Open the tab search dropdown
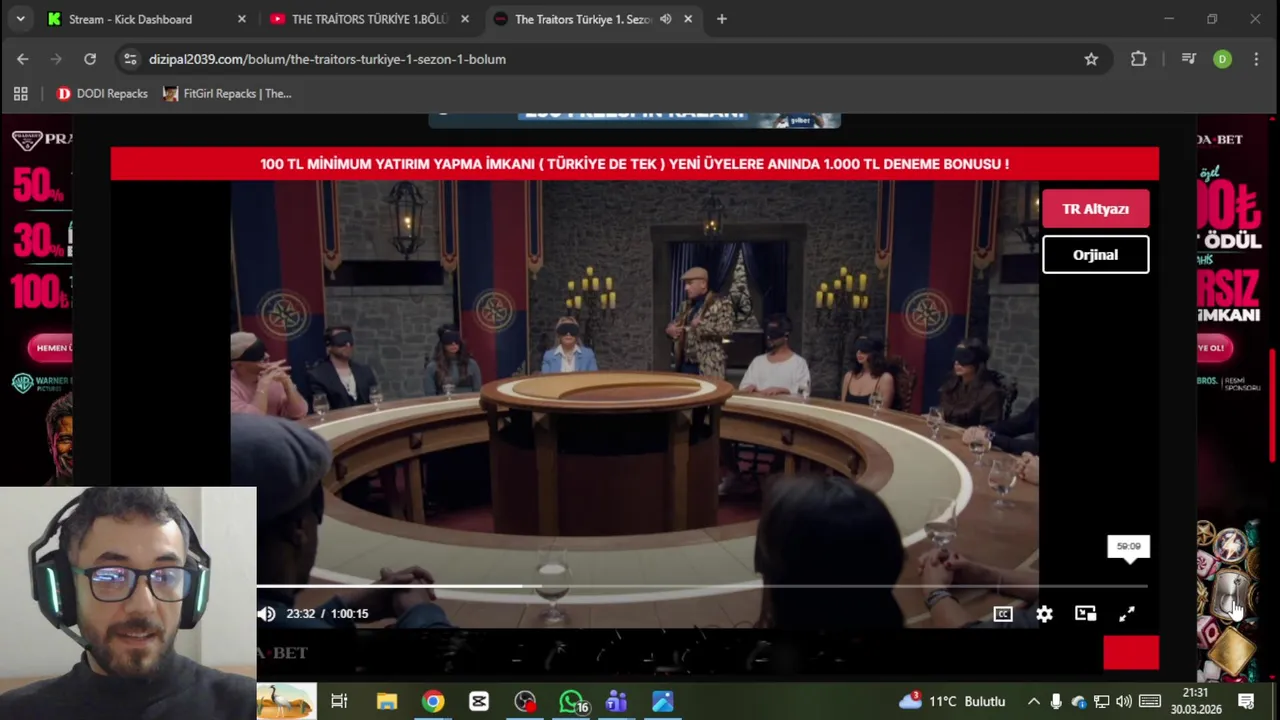The width and height of the screenshot is (1280, 720). (20, 19)
